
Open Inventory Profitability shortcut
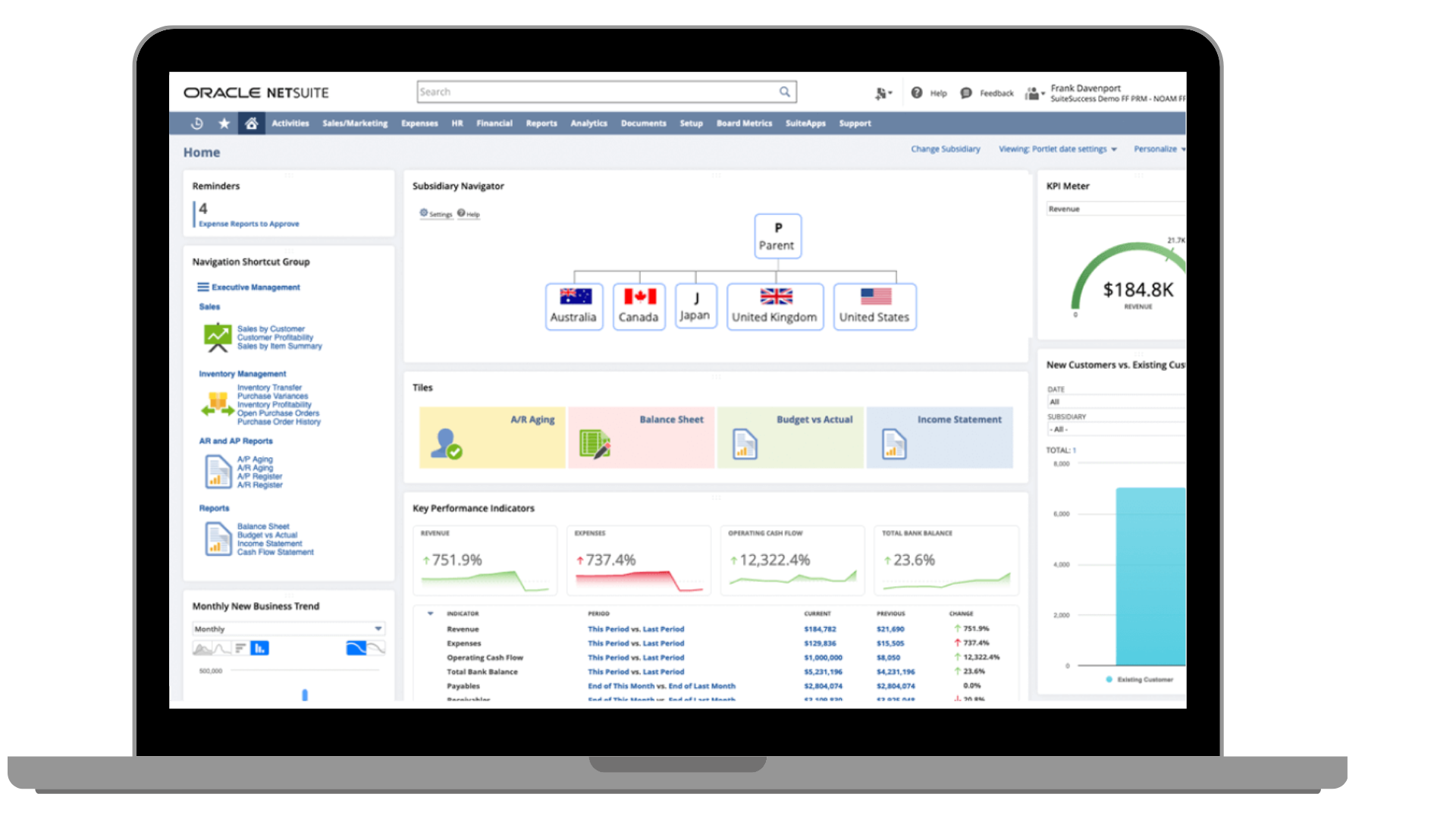point(275,405)
